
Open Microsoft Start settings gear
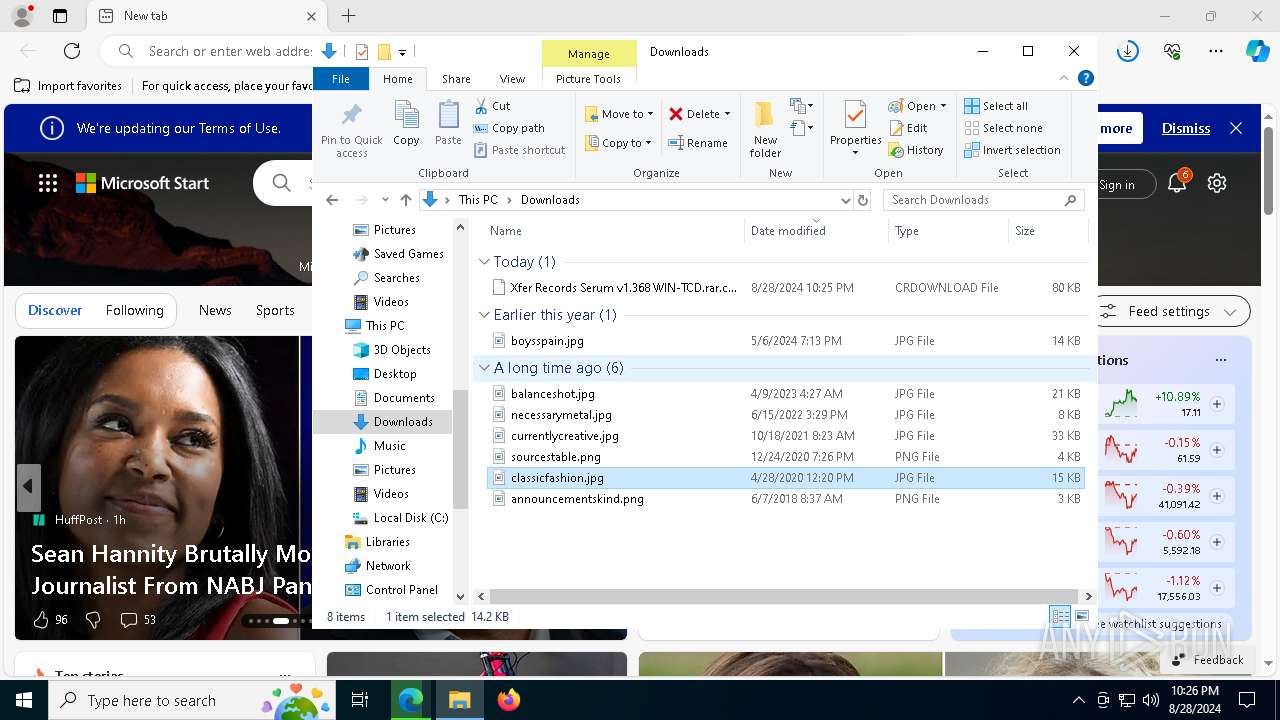pos(1217,183)
